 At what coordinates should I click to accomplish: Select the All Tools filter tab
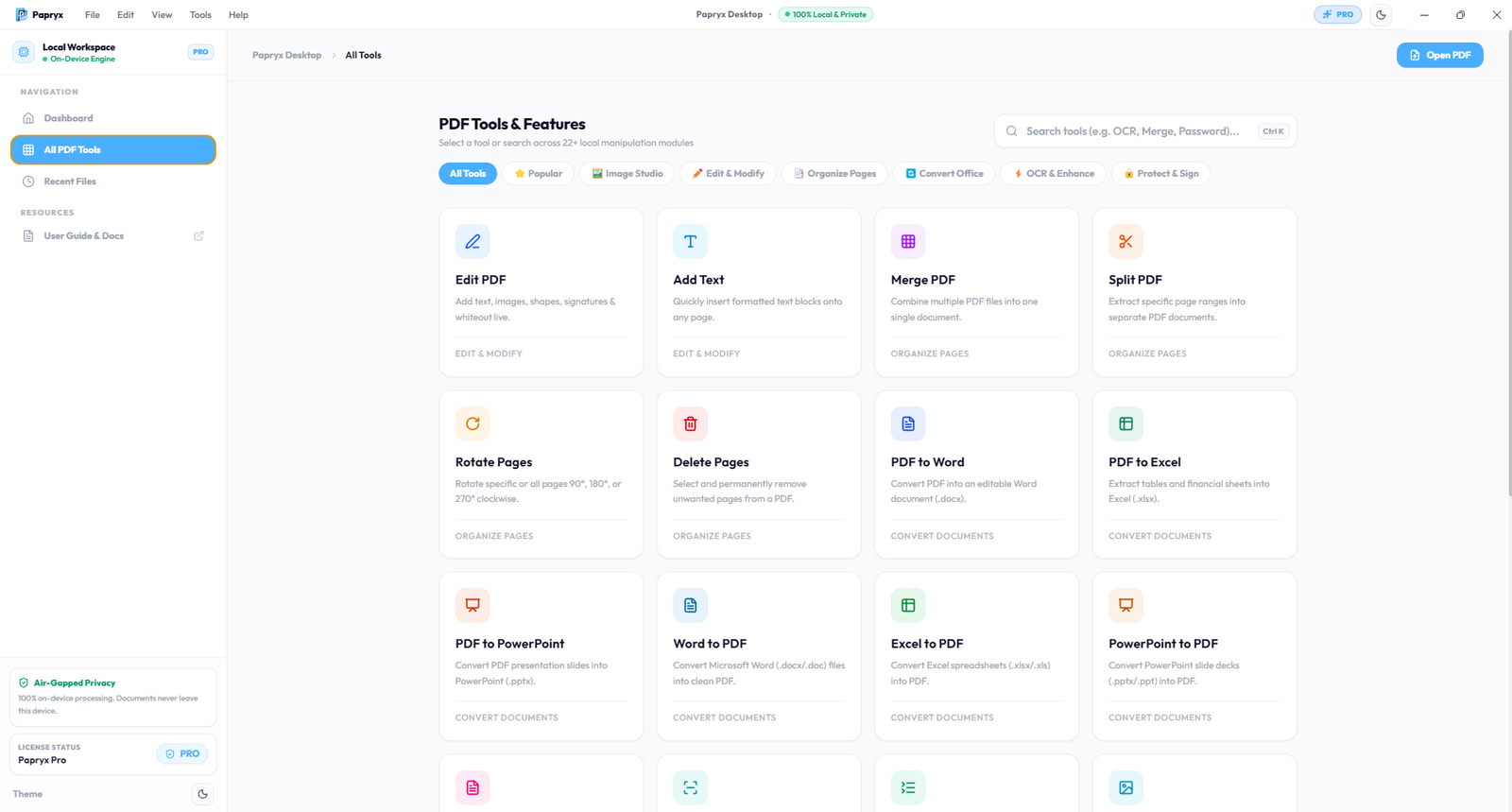point(468,174)
